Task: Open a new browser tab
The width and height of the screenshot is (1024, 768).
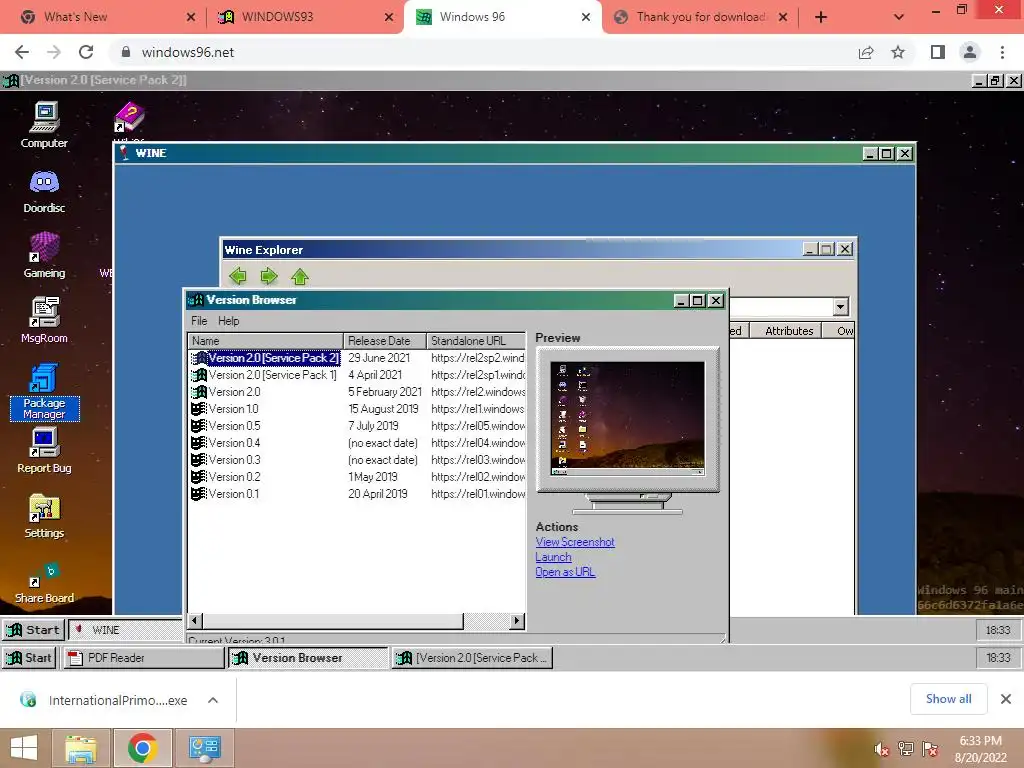Action: click(821, 17)
